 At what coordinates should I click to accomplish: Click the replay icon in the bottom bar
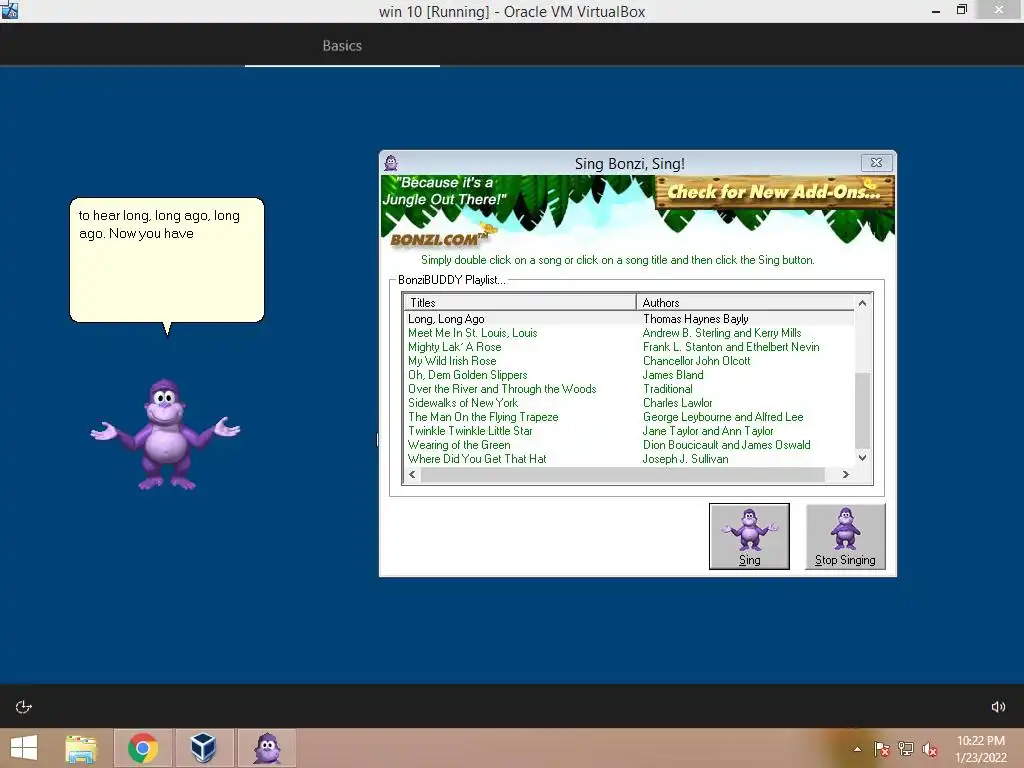coord(24,707)
